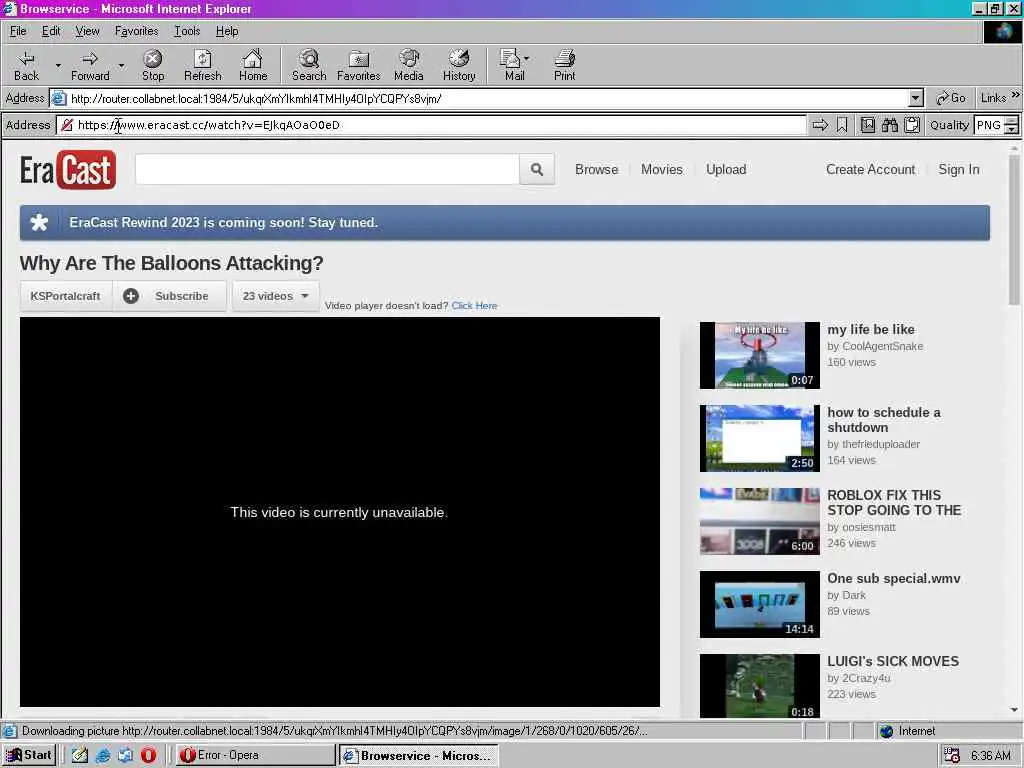The width and height of the screenshot is (1024, 768).
Task: Open the Back history dropdown arrow
Action: [x=57, y=65]
